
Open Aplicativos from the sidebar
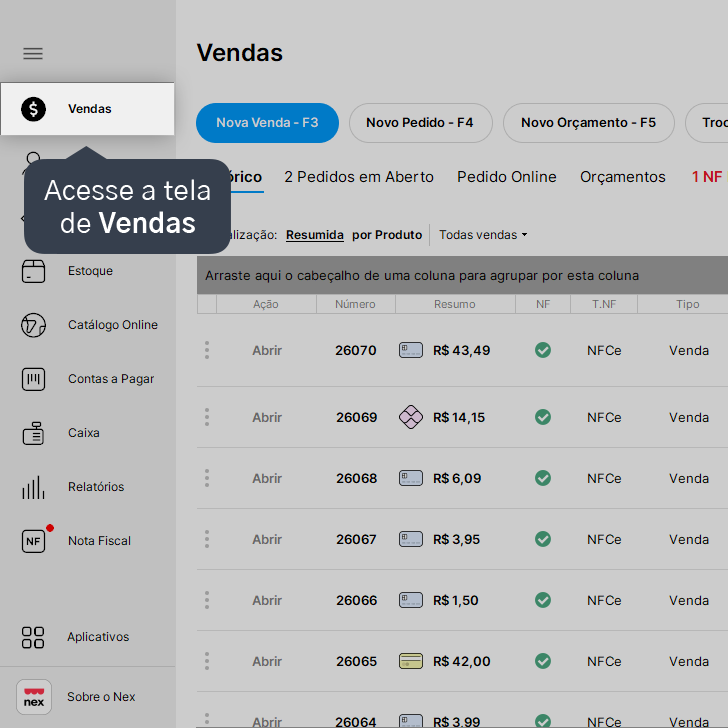click(98, 637)
